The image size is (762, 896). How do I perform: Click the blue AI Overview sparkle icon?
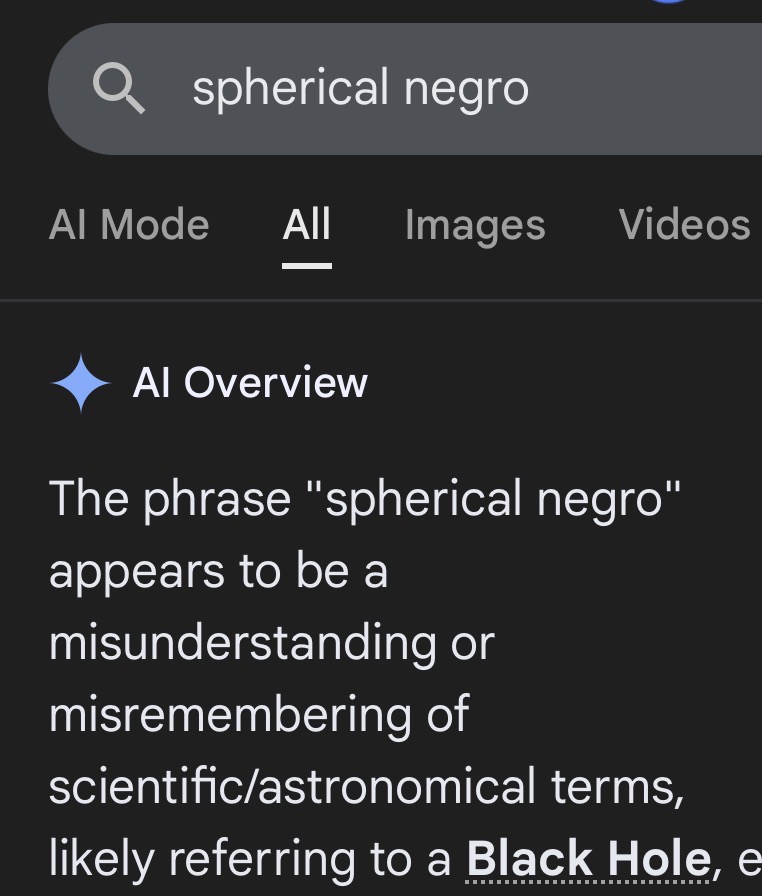(81, 383)
